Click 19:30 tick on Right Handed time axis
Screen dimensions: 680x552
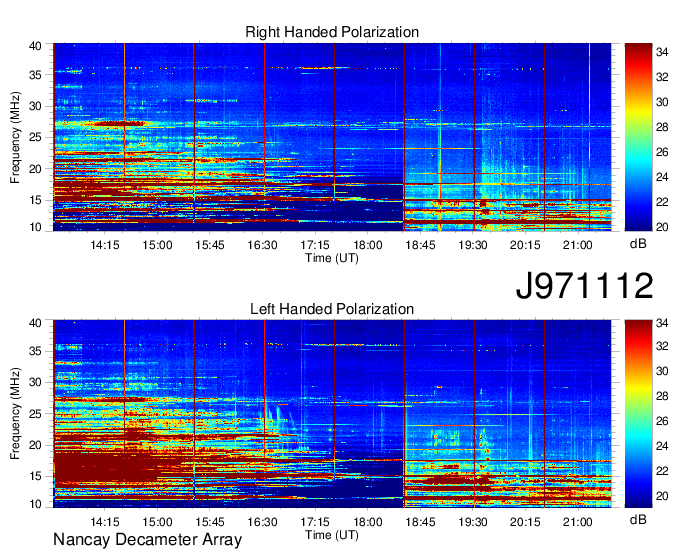[473, 245]
